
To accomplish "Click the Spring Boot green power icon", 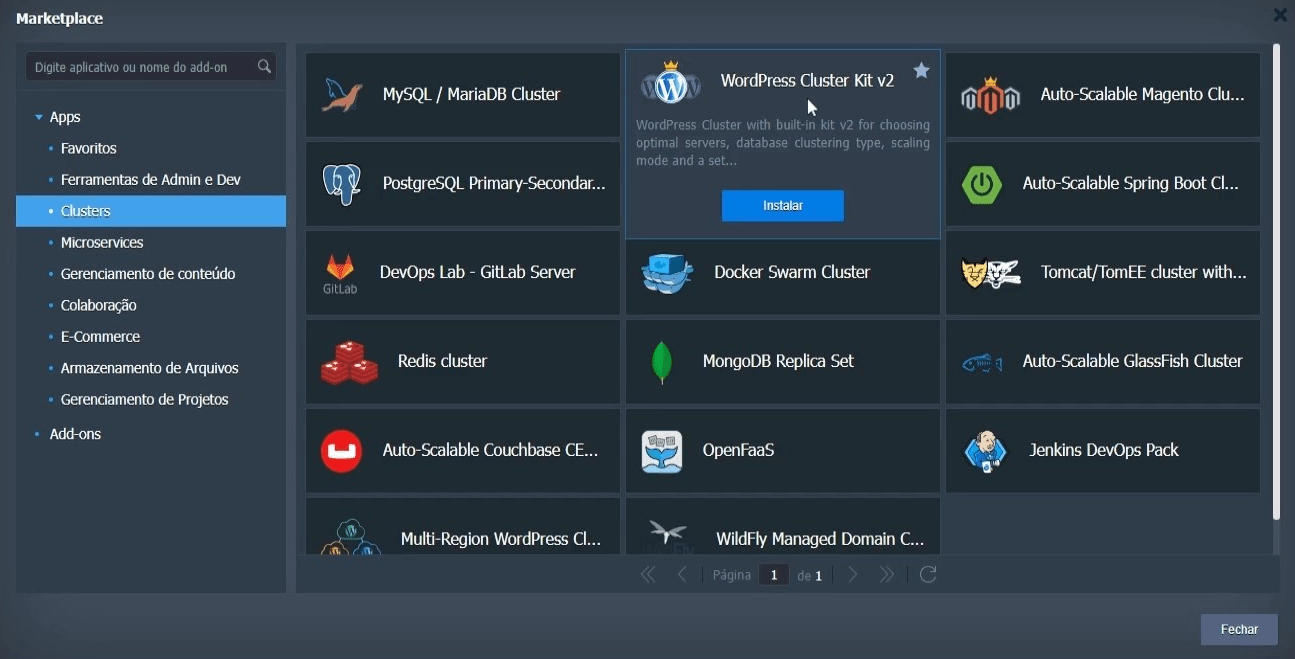I will 982,184.
